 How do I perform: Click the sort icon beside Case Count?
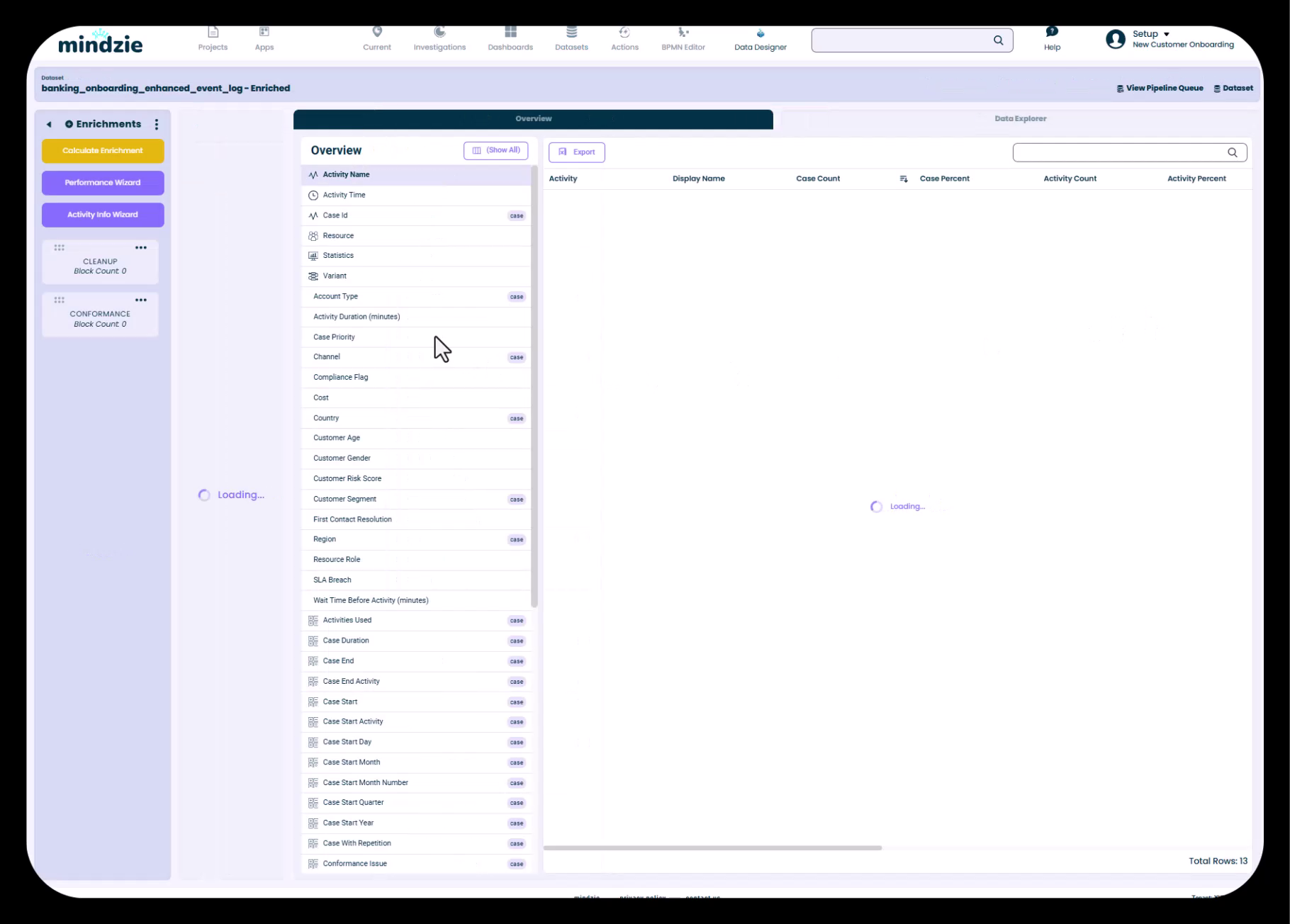coord(903,179)
